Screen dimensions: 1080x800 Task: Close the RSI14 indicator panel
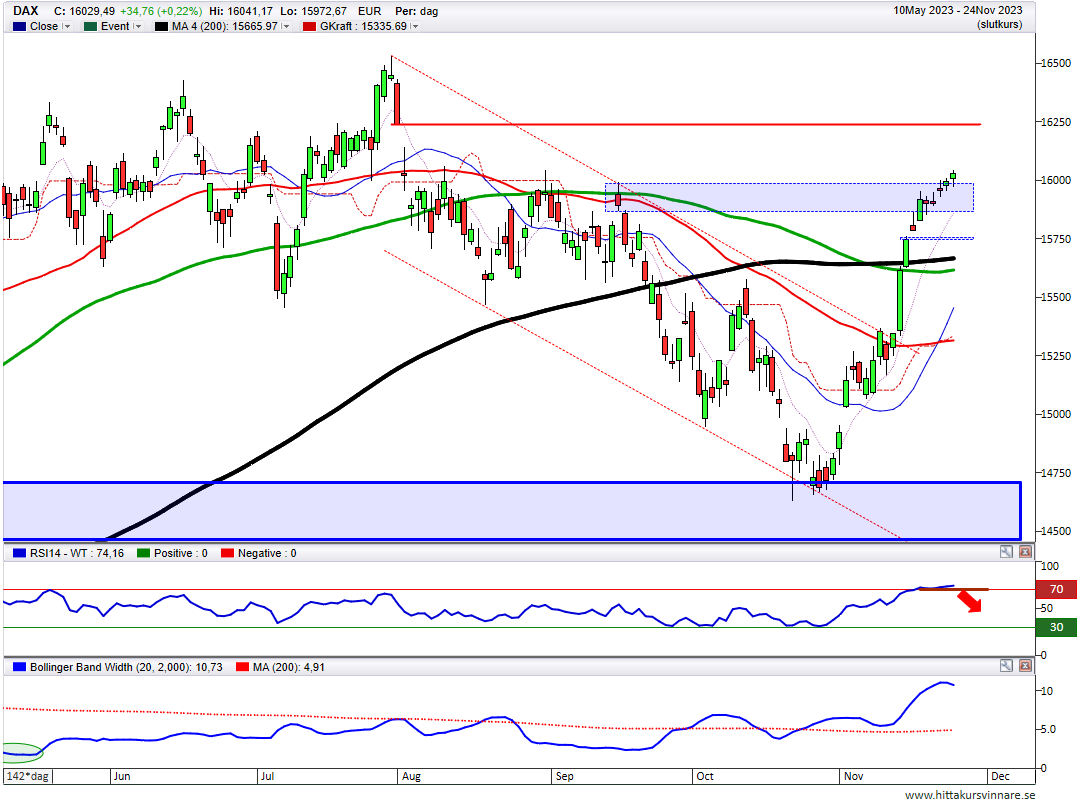[1026, 552]
